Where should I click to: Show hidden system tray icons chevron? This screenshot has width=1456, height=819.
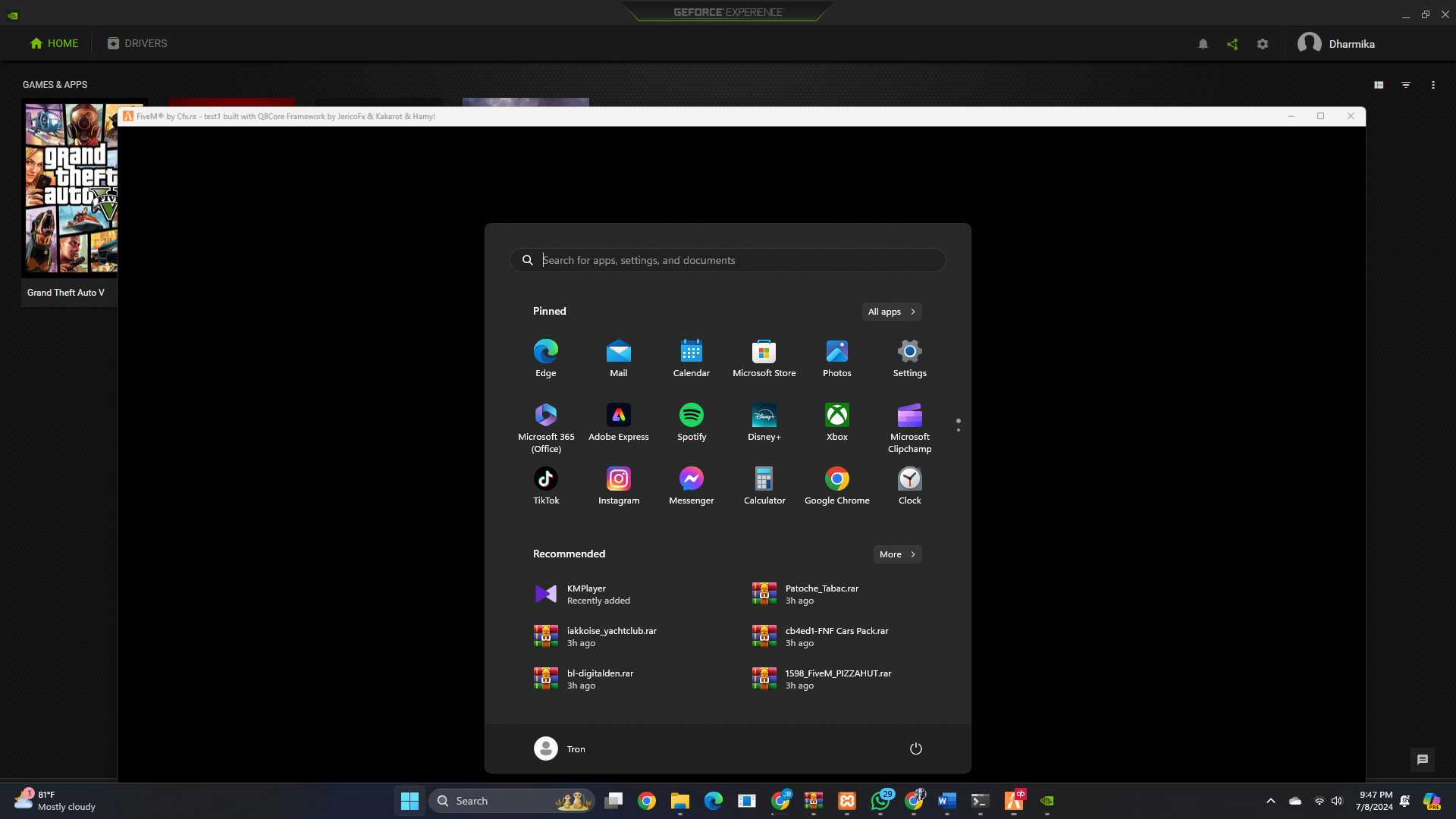click(x=1270, y=801)
